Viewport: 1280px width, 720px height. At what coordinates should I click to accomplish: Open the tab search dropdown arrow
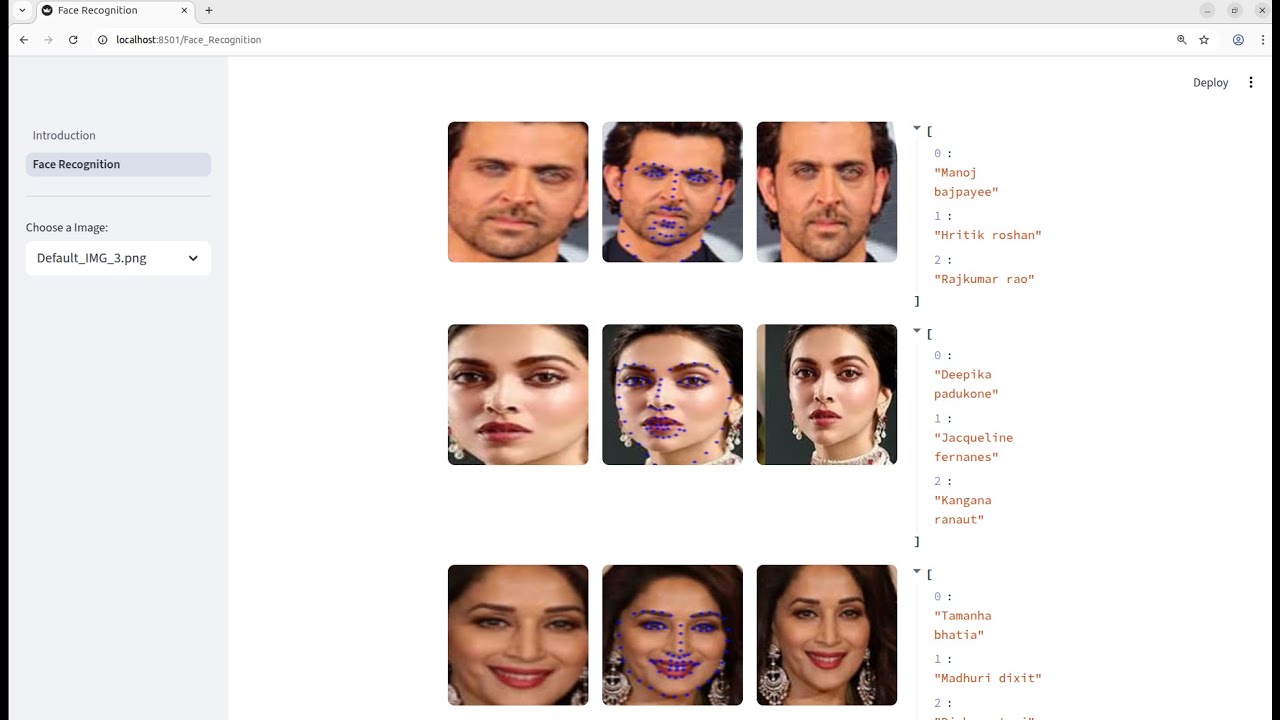pyautogui.click(x=22, y=10)
